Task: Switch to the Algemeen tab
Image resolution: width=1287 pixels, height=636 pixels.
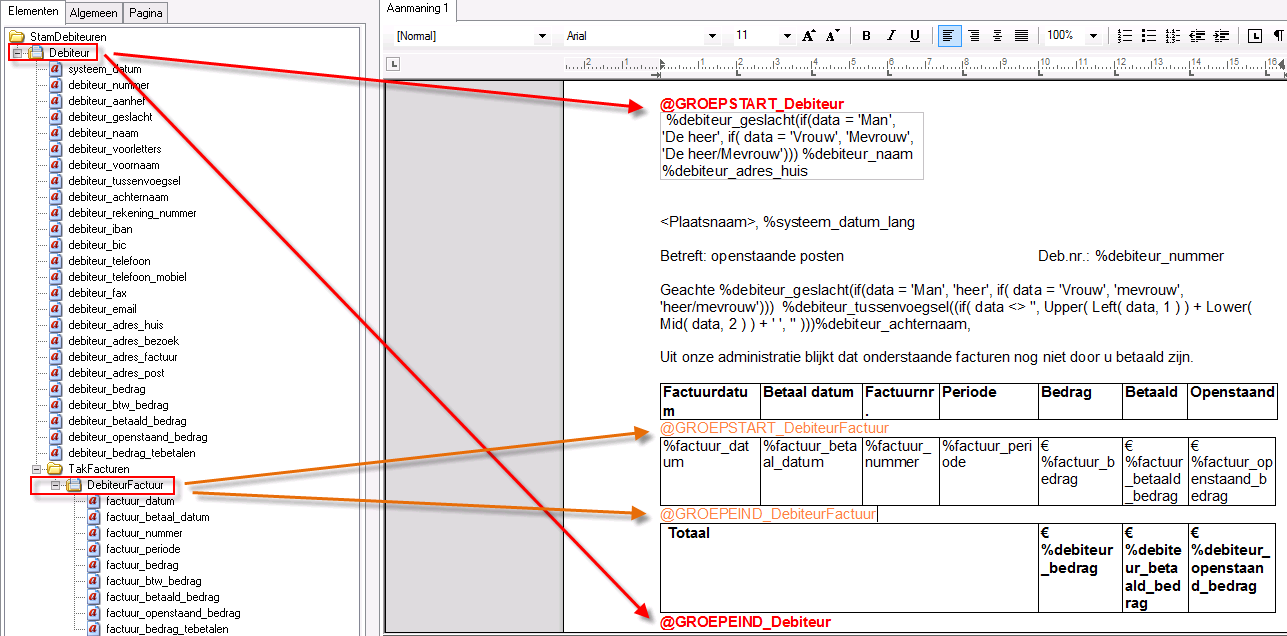Action: tap(95, 13)
